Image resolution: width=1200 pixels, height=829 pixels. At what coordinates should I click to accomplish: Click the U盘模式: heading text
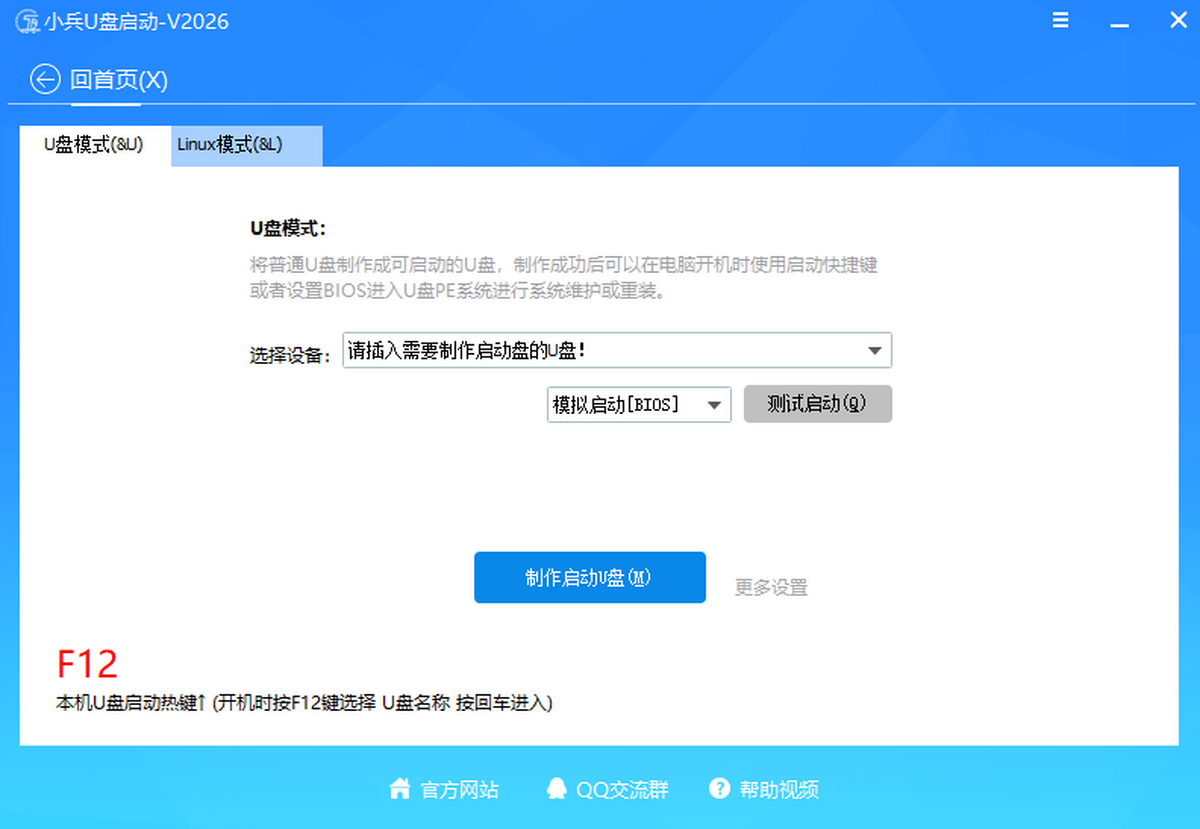pos(288,229)
